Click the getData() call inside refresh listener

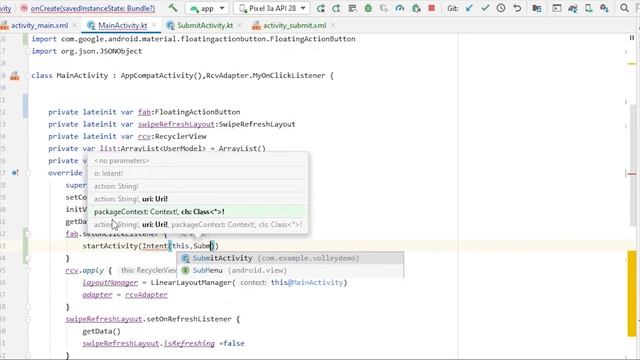[102, 331]
